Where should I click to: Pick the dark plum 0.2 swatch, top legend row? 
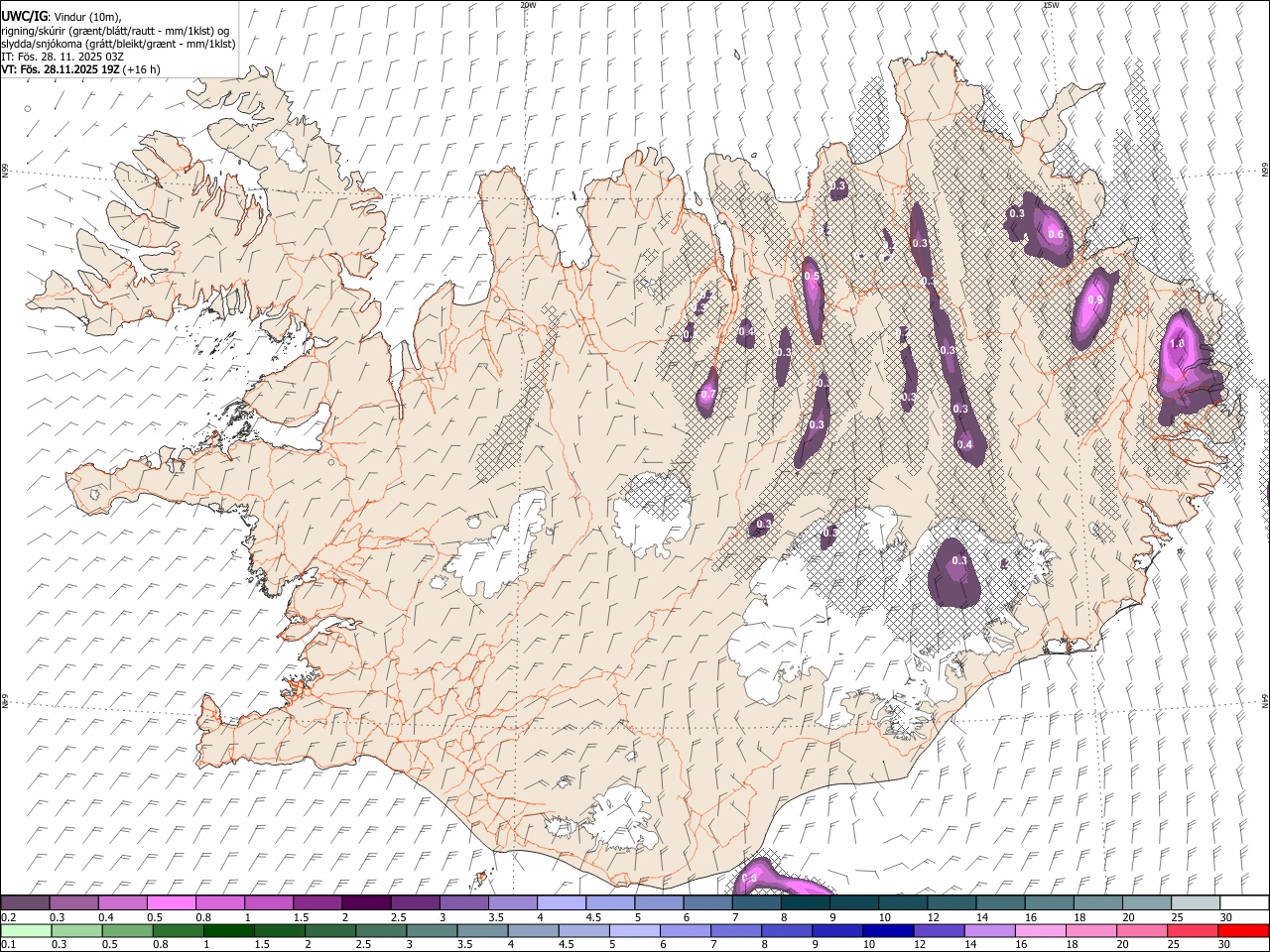(25, 903)
